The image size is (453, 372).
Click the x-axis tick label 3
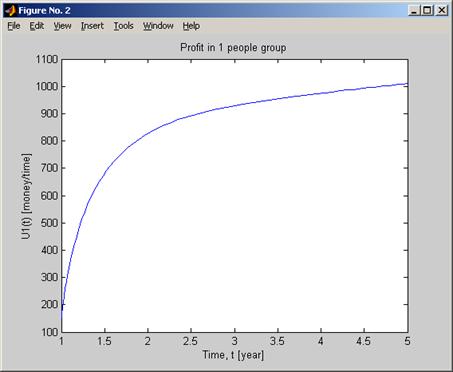coord(235,341)
